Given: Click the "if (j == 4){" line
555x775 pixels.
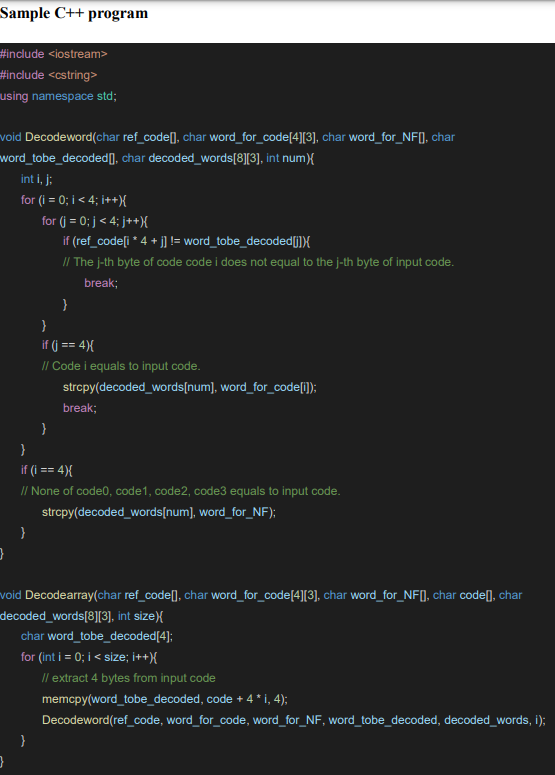Looking at the screenshot, I should [68, 345].
